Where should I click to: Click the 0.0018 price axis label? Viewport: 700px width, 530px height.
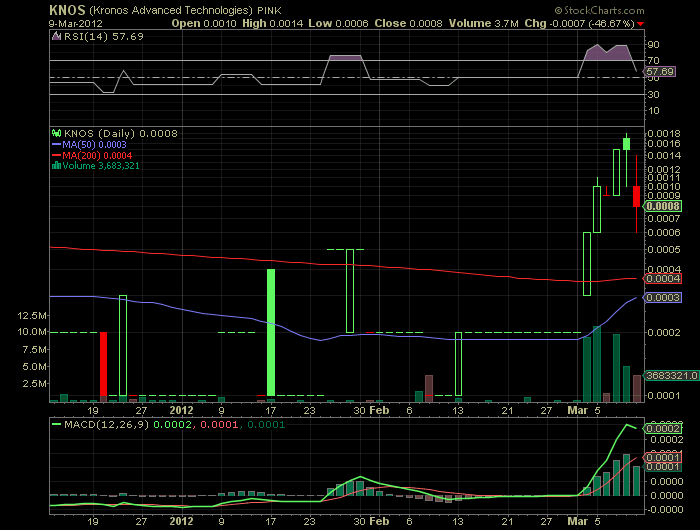[664, 134]
